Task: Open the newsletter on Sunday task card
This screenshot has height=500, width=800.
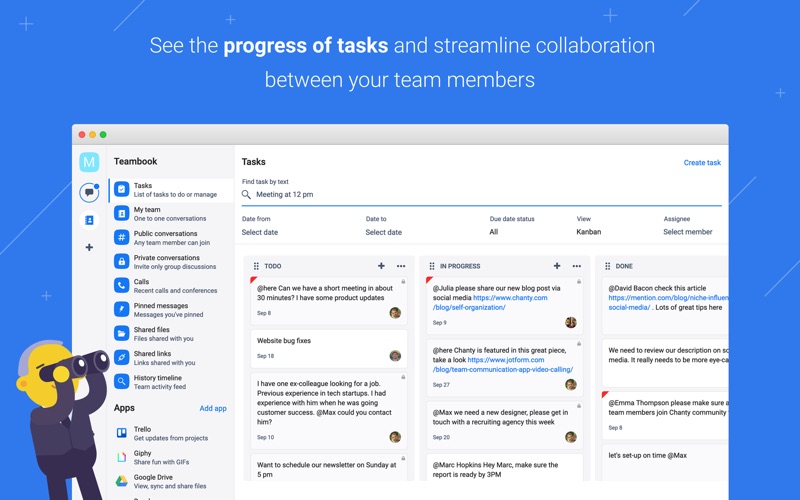Action: (x=329, y=467)
